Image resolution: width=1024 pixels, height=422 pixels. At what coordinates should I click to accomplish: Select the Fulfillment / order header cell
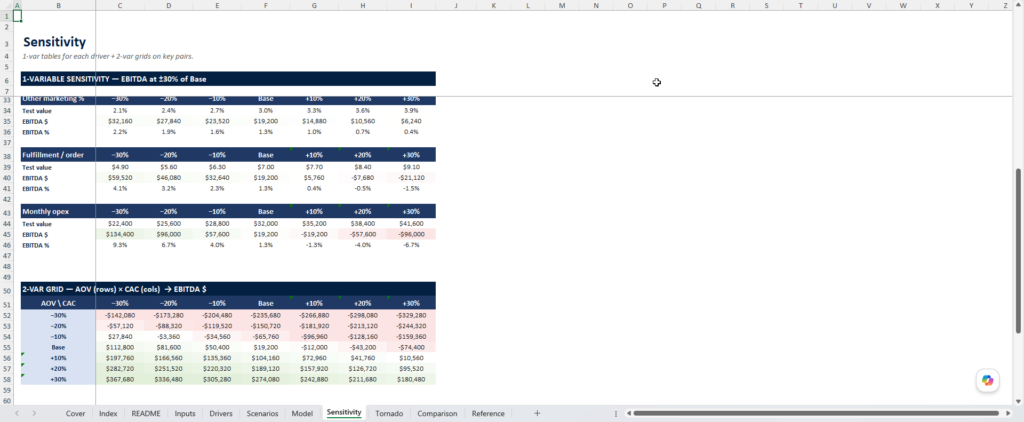pos(58,155)
